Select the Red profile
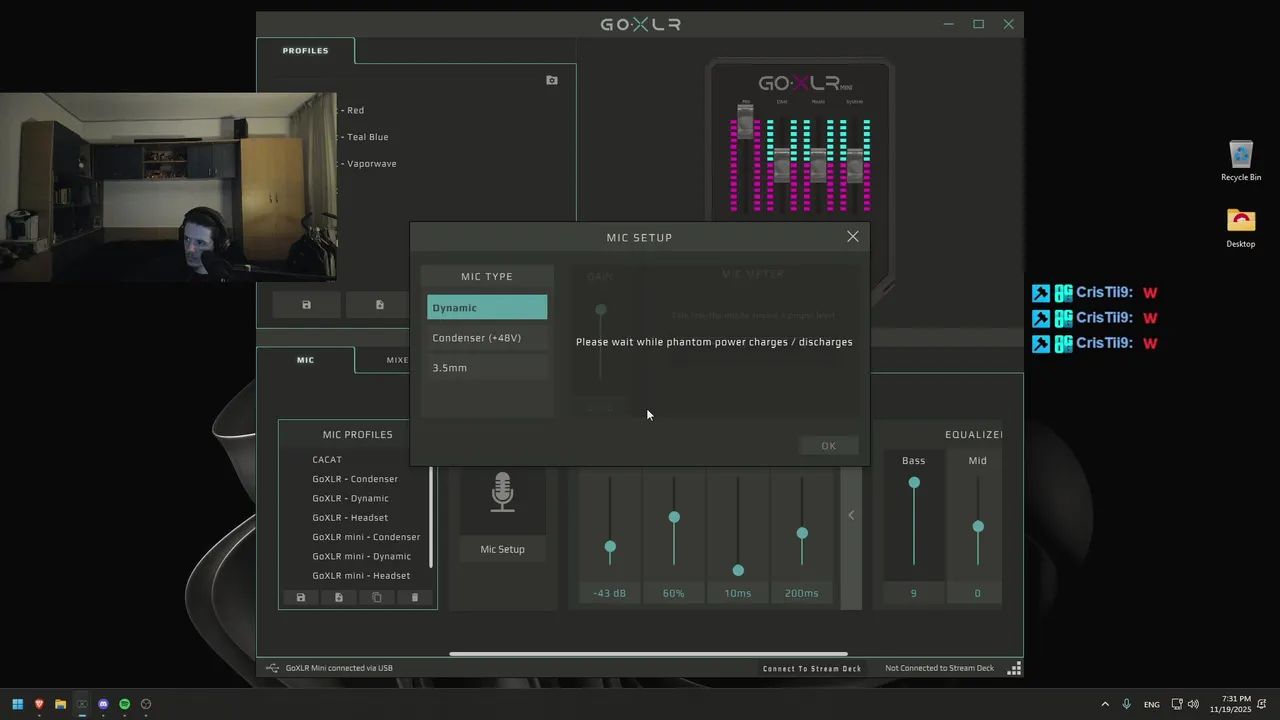The height and width of the screenshot is (720, 1280). (356, 110)
